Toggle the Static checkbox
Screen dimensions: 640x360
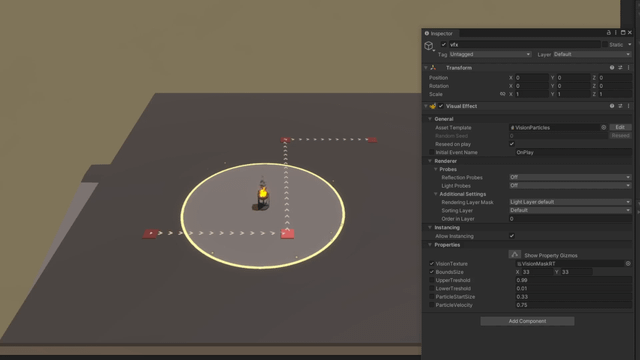click(x=605, y=44)
